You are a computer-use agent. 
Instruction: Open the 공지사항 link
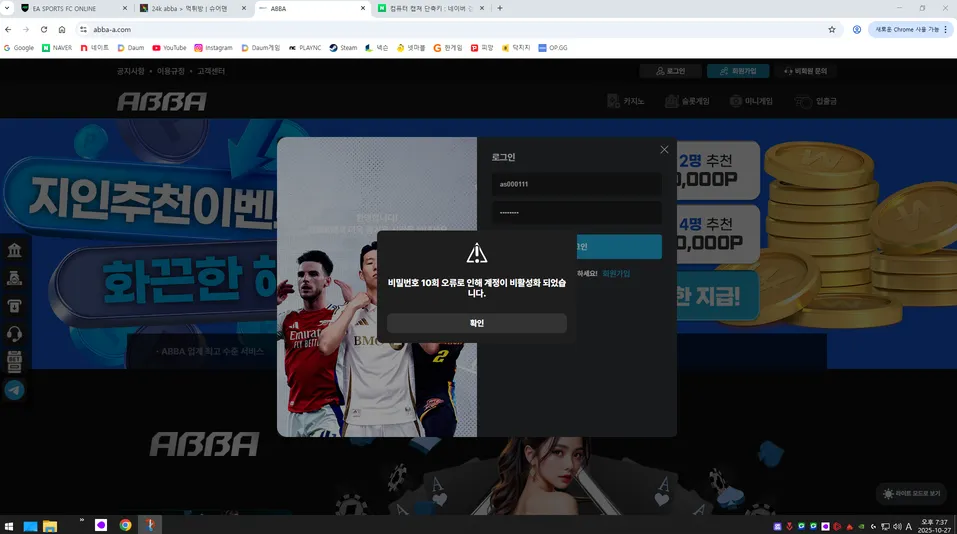(x=131, y=71)
